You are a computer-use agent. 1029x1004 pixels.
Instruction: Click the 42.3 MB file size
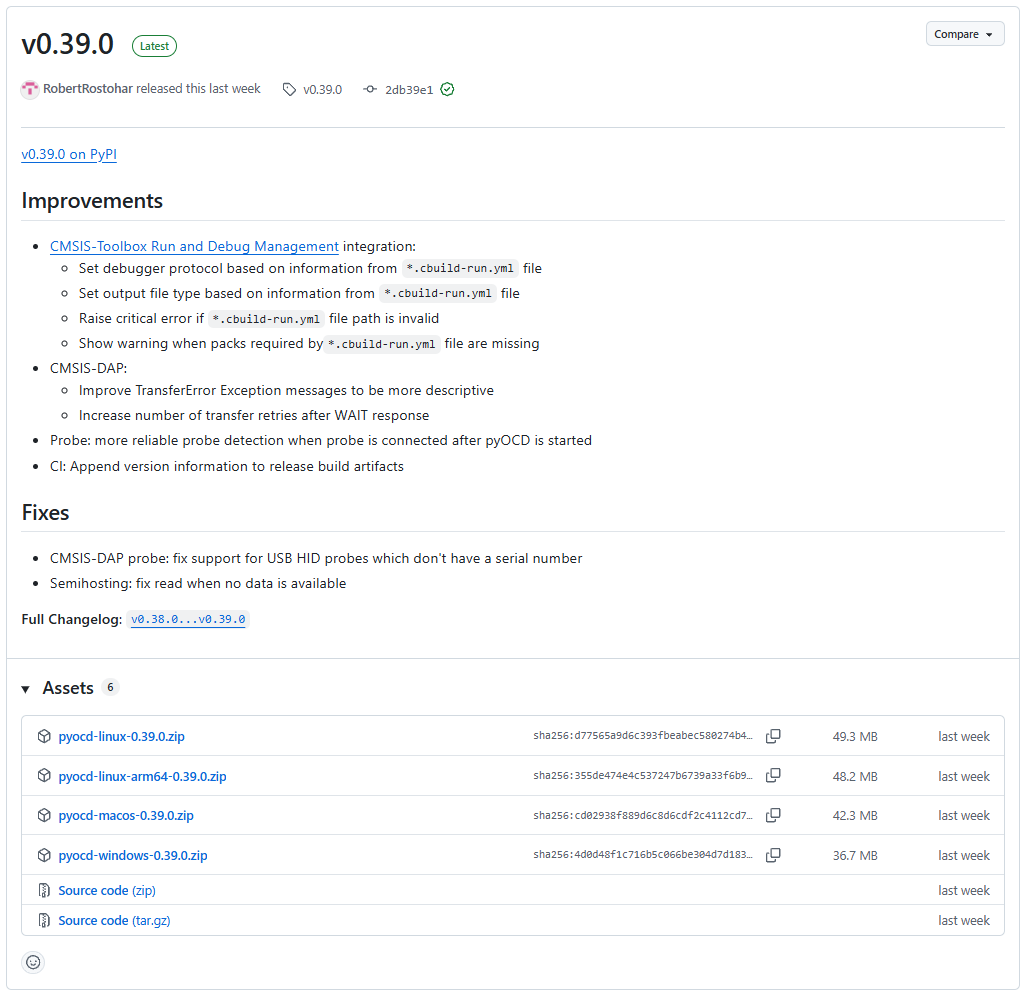pyautogui.click(x=855, y=816)
